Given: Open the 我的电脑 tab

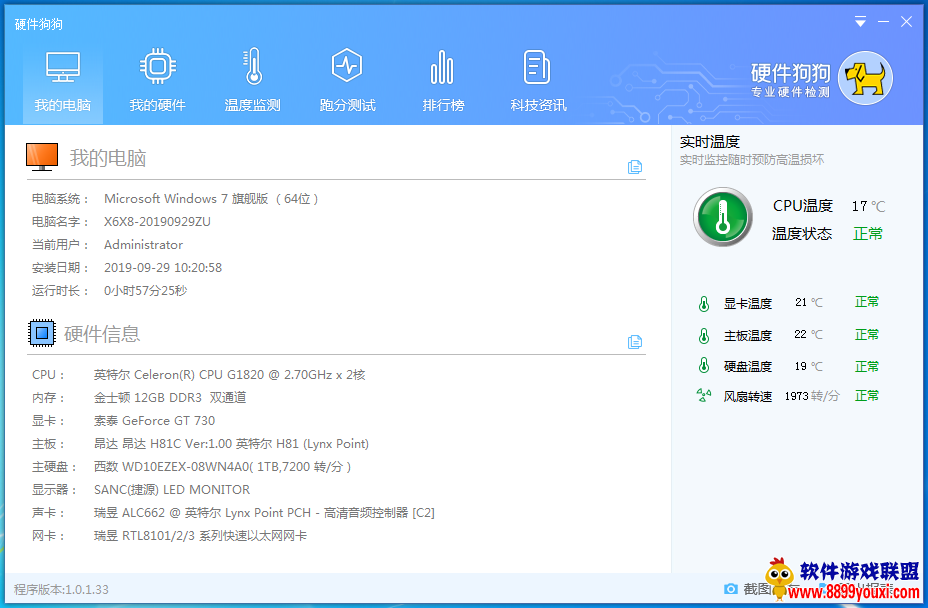Looking at the screenshot, I should tap(63, 83).
